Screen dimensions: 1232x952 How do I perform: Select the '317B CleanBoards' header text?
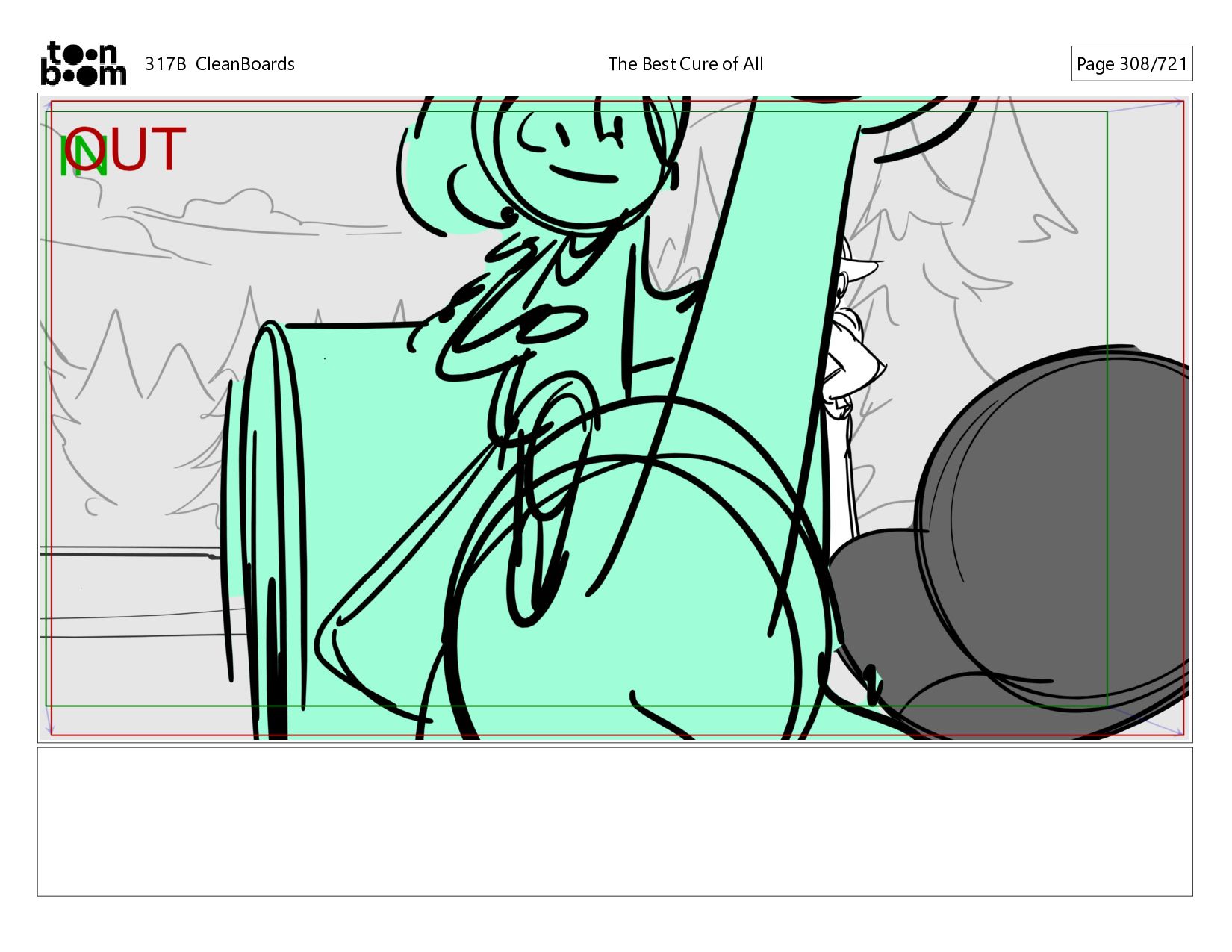tap(220, 64)
